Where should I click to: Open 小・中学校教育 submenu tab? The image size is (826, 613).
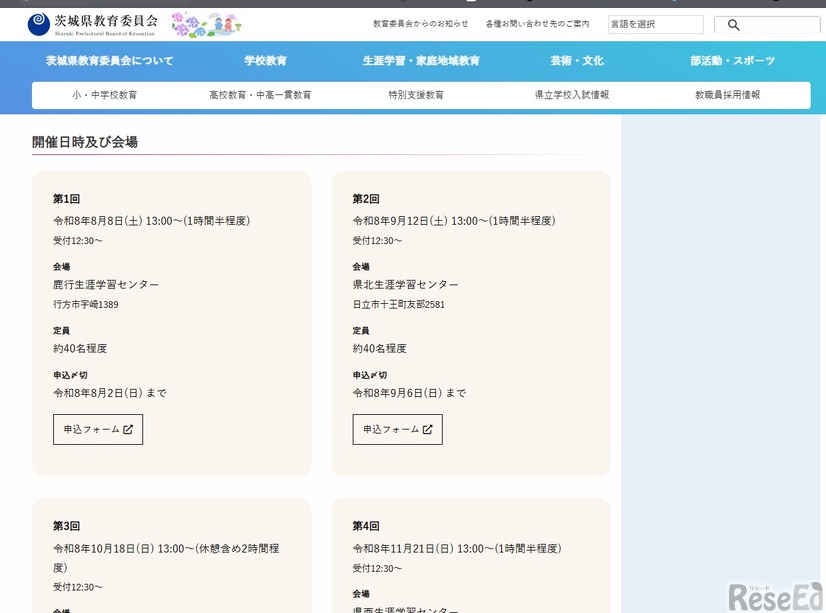[104, 95]
